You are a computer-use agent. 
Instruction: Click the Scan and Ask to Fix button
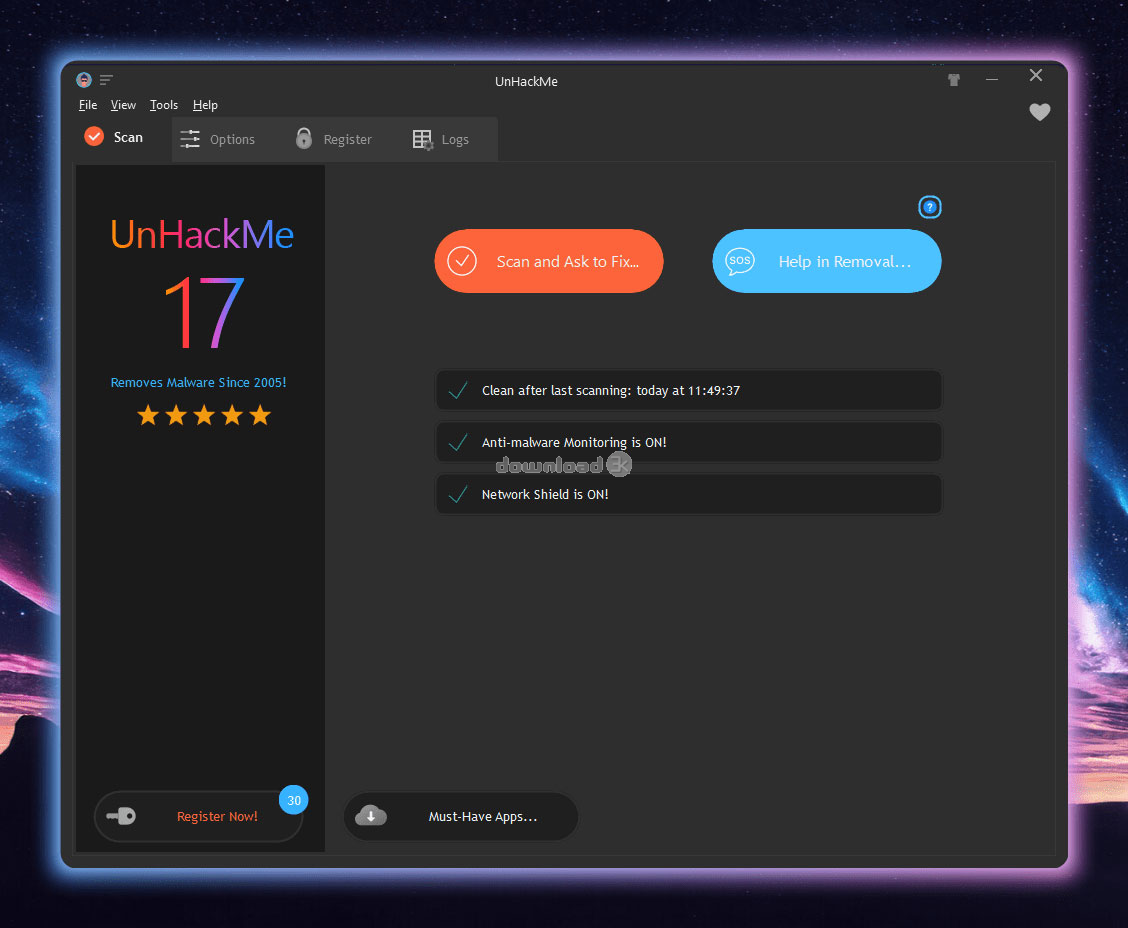[549, 261]
